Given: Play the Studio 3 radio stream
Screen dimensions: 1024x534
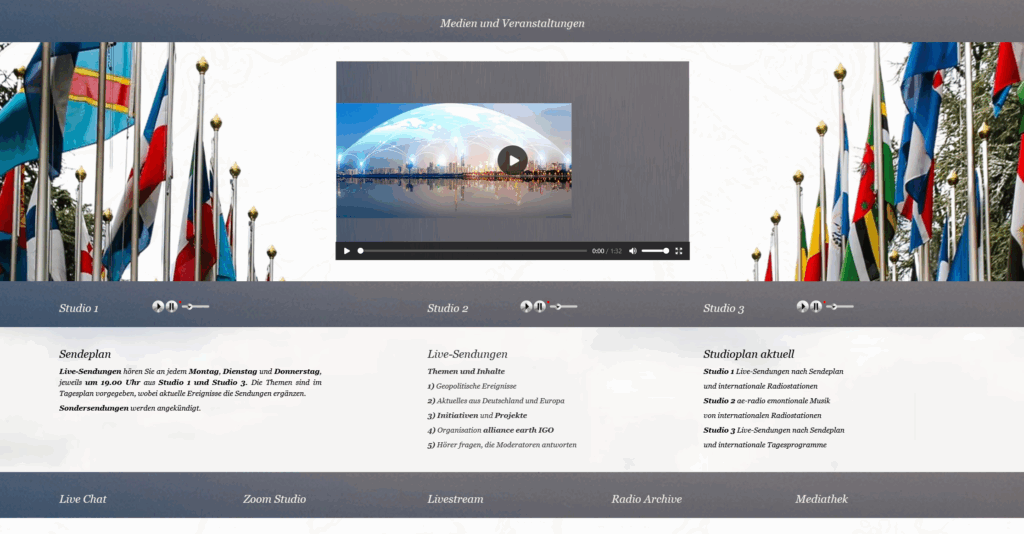Looking at the screenshot, I should point(802,307).
